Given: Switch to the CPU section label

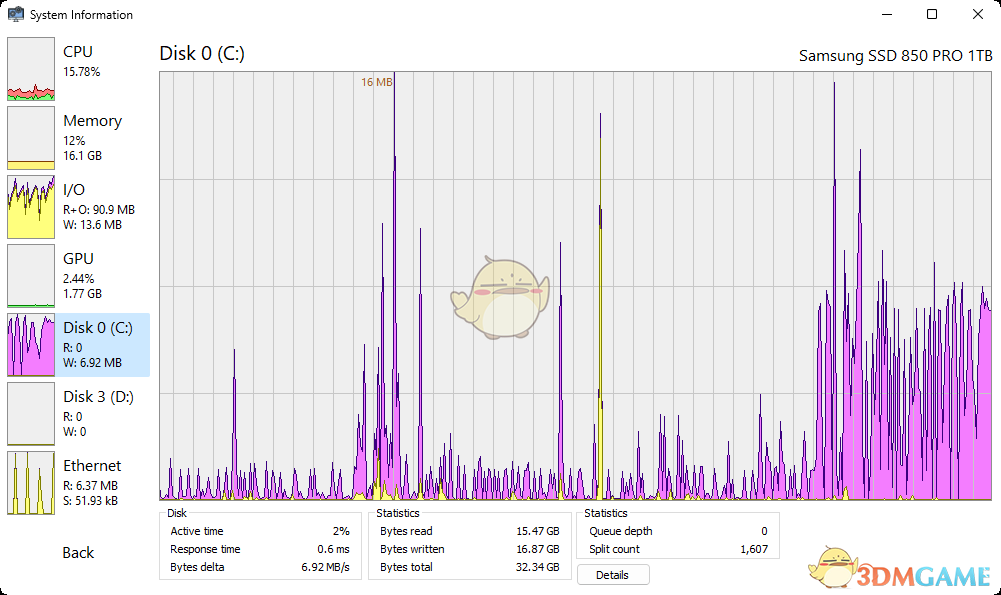Looking at the screenshot, I should point(78,52).
